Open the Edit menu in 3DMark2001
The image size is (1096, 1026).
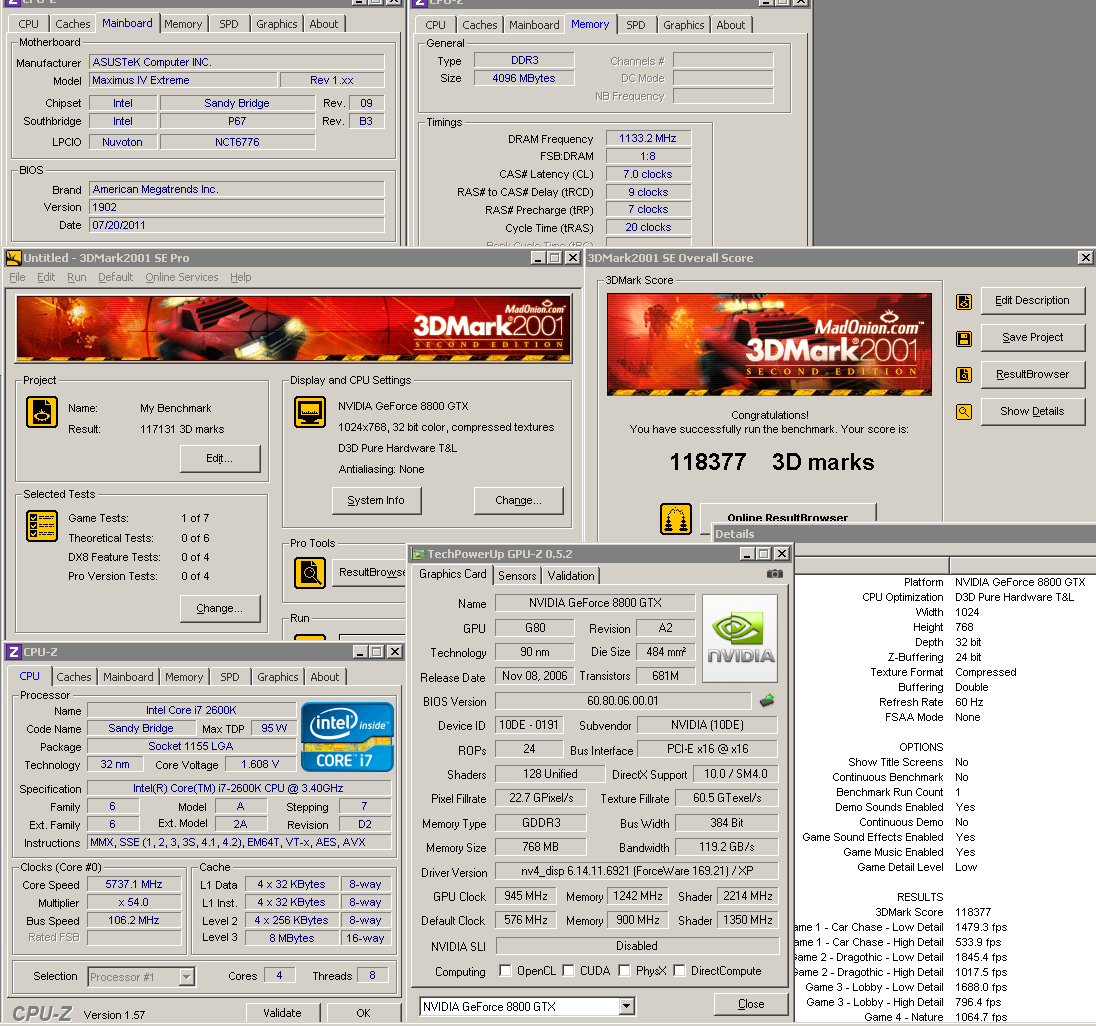click(46, 277)
